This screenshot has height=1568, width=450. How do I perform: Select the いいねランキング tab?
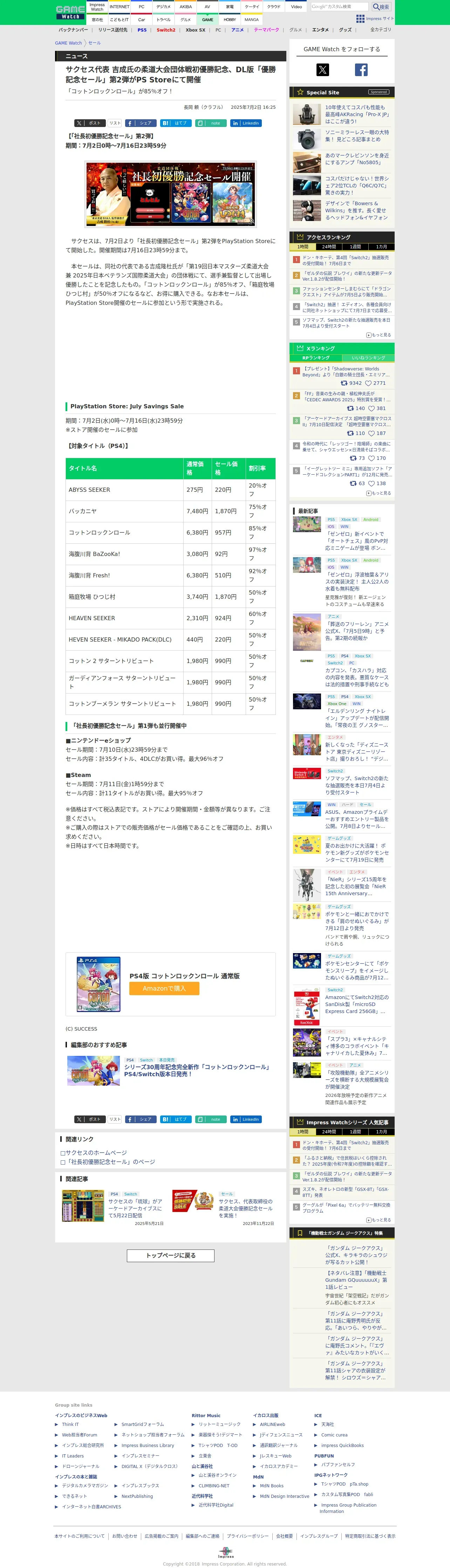pos(368,358)
